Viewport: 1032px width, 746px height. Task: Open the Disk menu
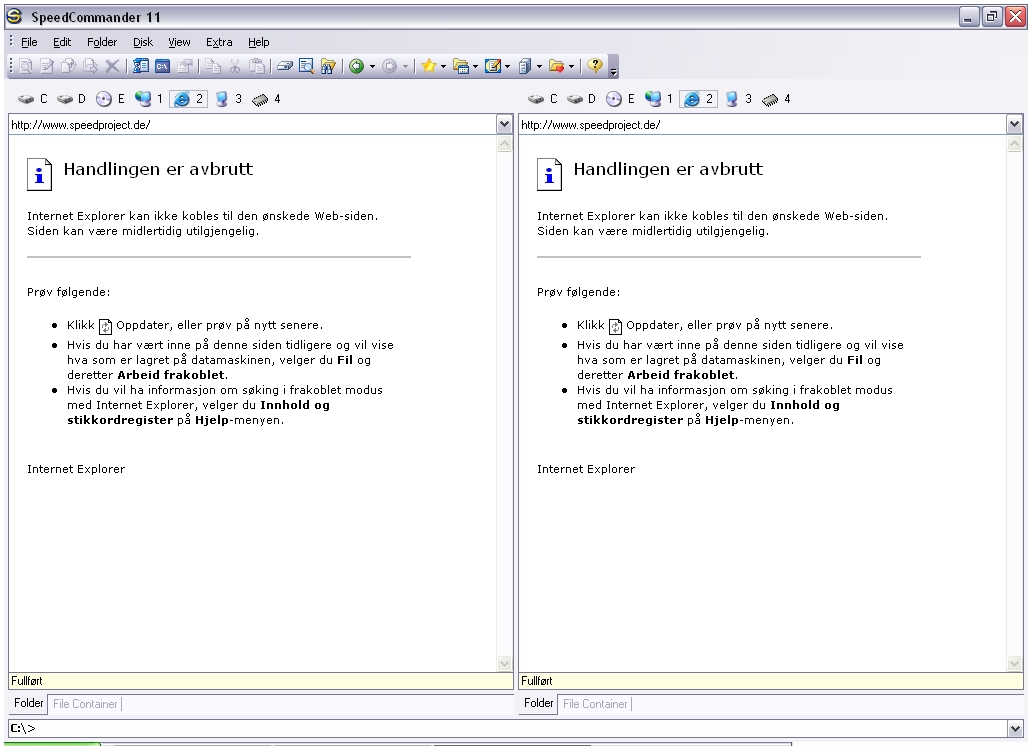pos(143,42)
